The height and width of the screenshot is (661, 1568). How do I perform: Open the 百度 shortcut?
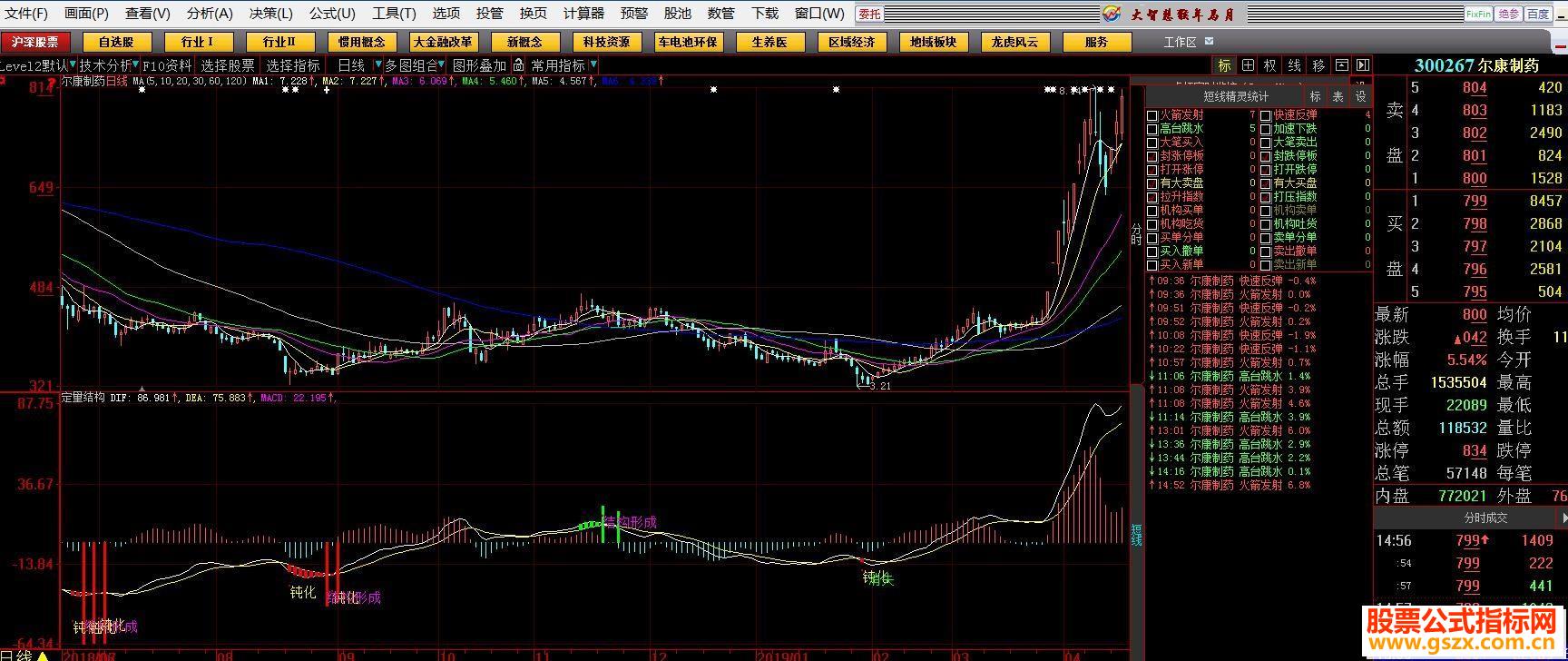coord(1538,14)
